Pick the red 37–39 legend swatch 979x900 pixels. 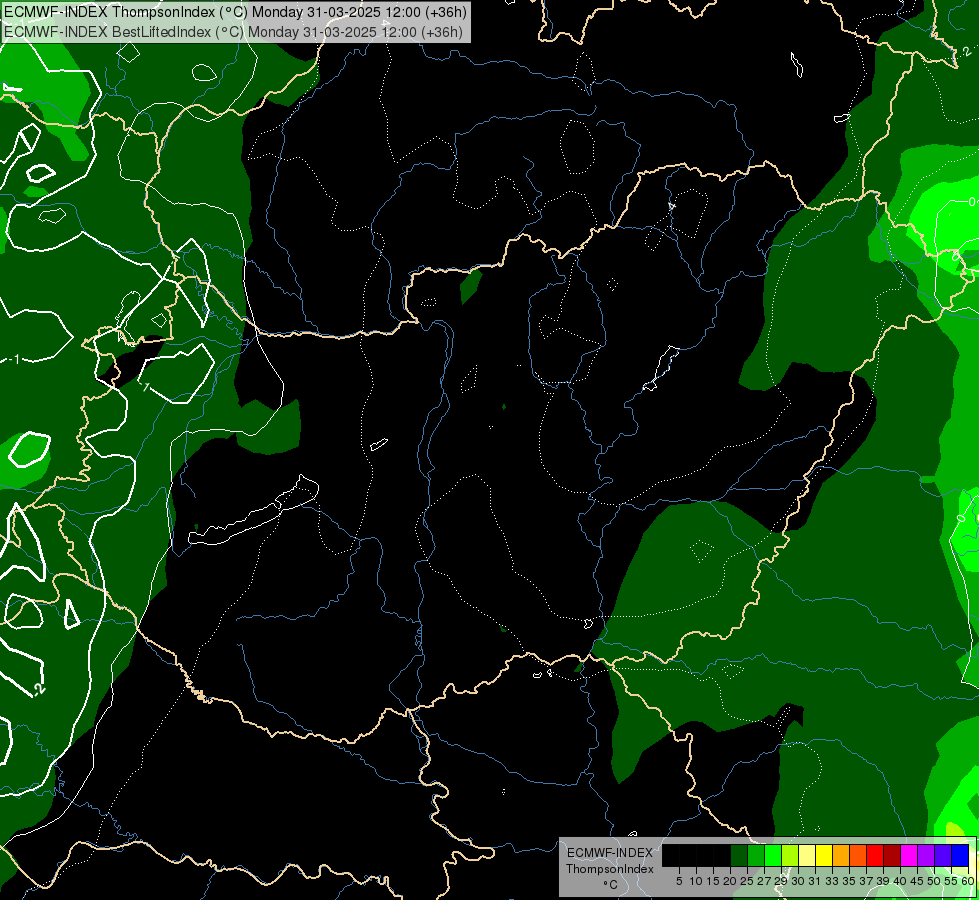(x=875, y=856)
